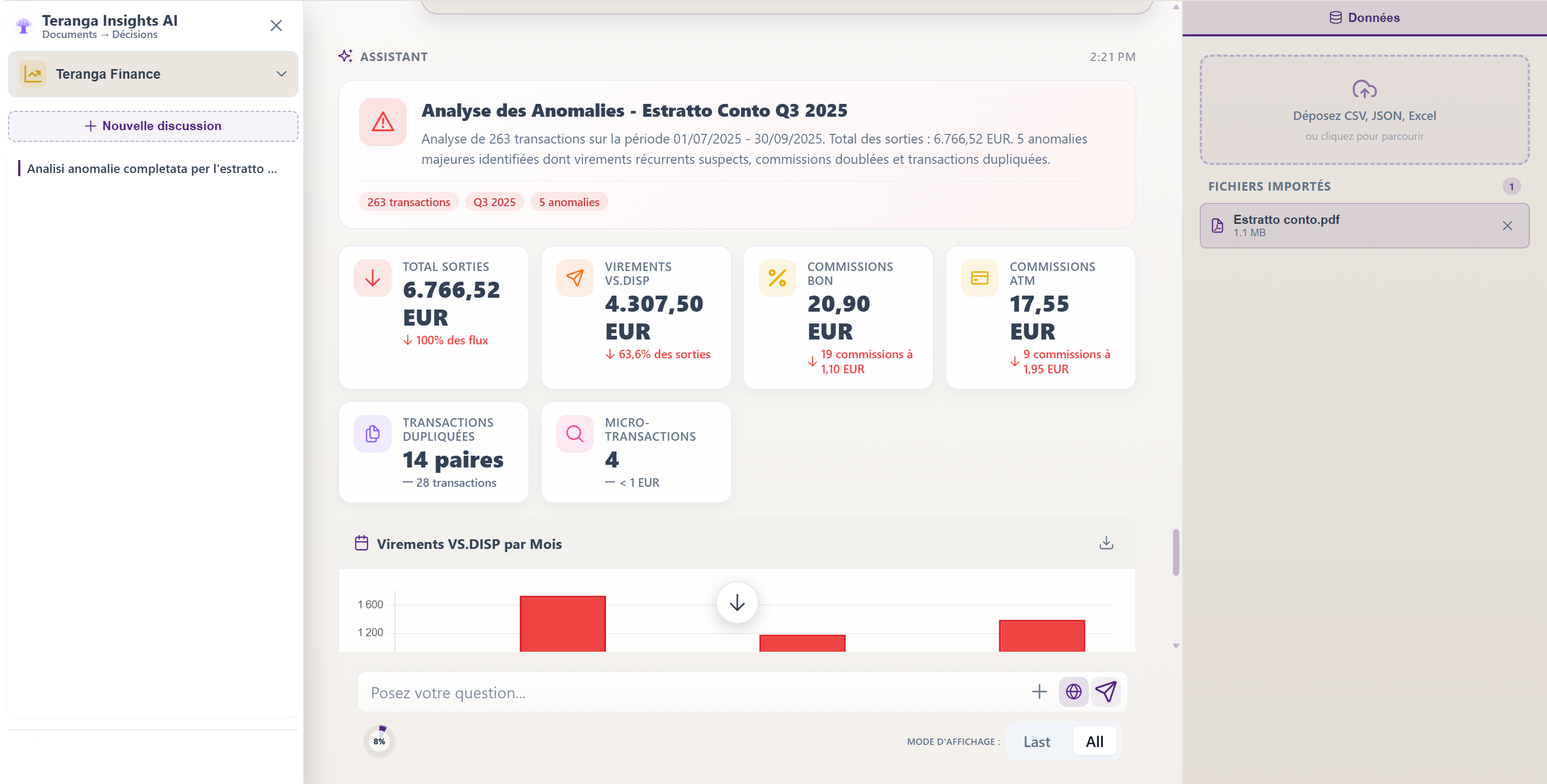The width and height of the screenshot is (1547, 784).
Task: Click the ASSISTANT sparkle icon
Action: tap(345, 56)
